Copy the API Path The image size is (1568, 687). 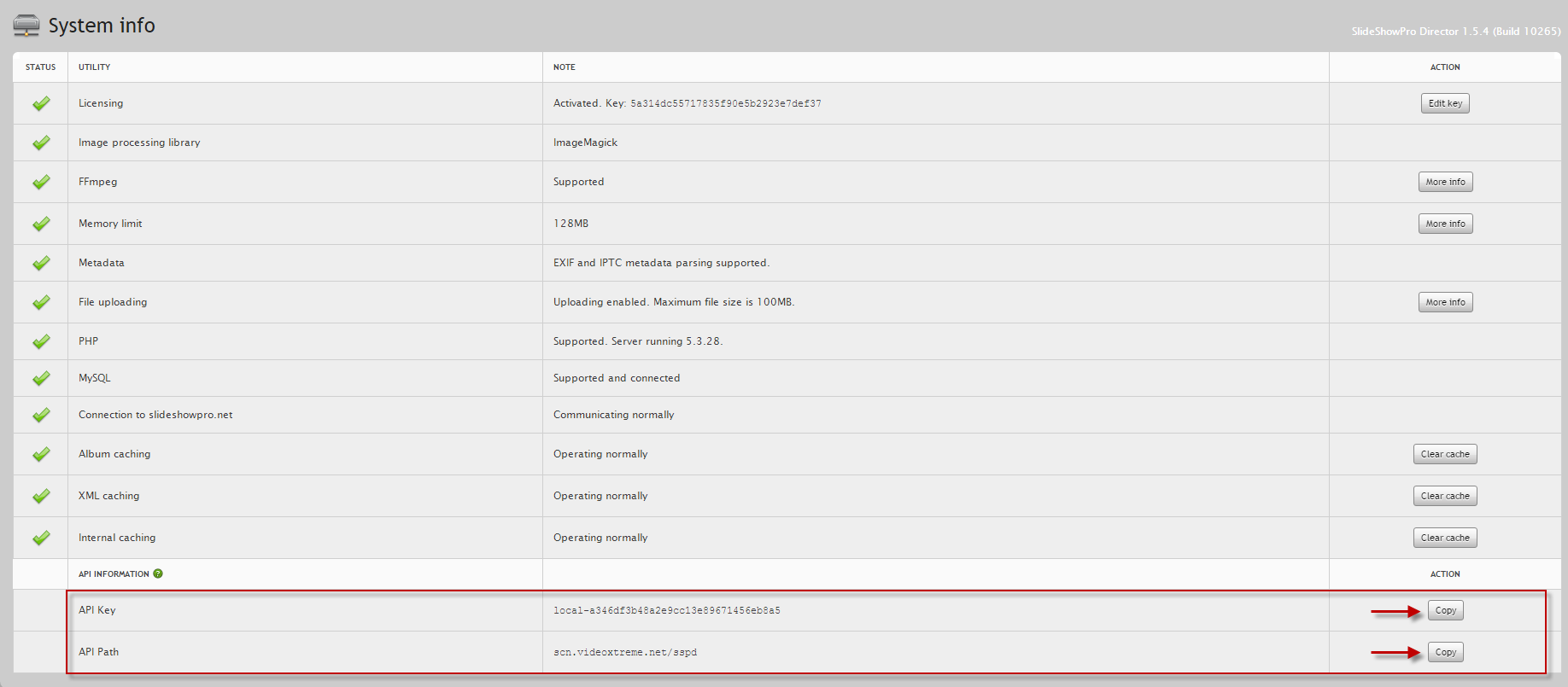[x=1445, y=652]
